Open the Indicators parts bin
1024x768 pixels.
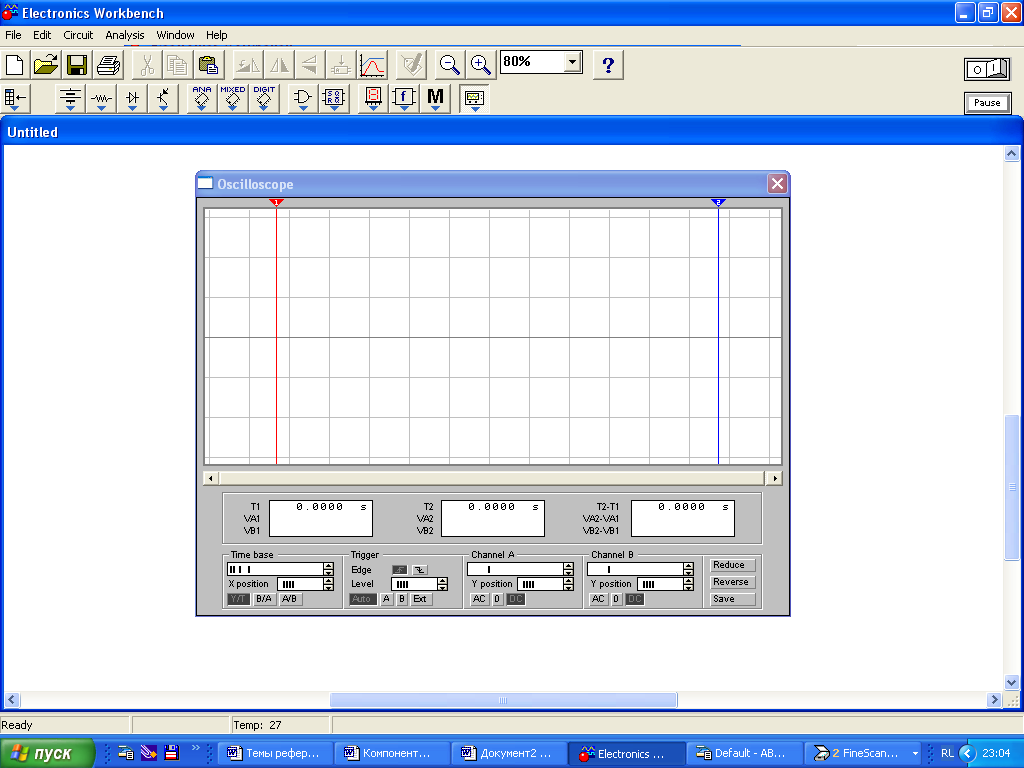point(373,99)
